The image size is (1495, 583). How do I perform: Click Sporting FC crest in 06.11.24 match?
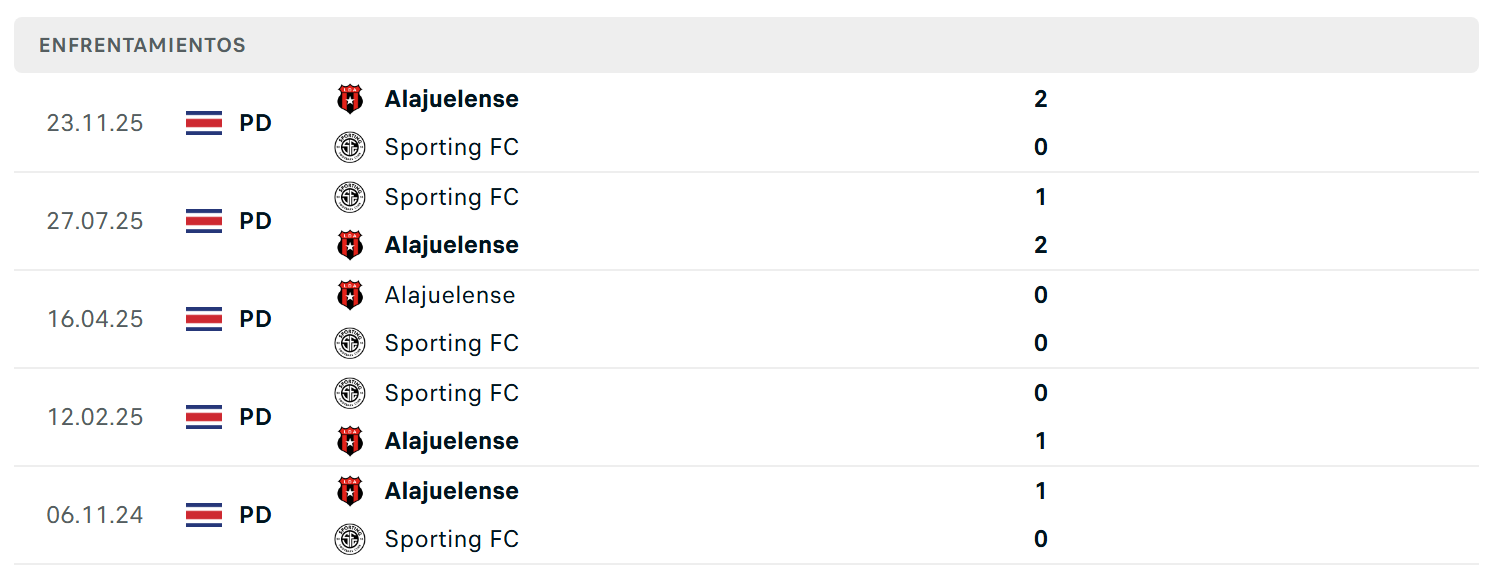pyautogui.click(x=350, y=539)
